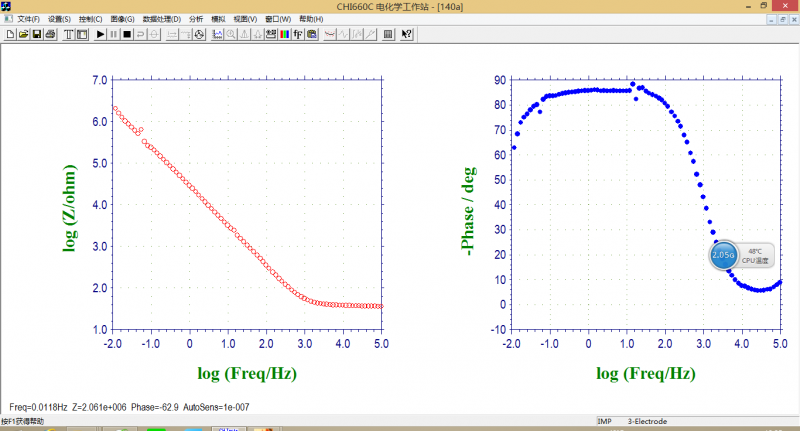This screenshot has height=431, width=800.
Task: Open the 设置(S) menu
Action: tap(59, 19)
